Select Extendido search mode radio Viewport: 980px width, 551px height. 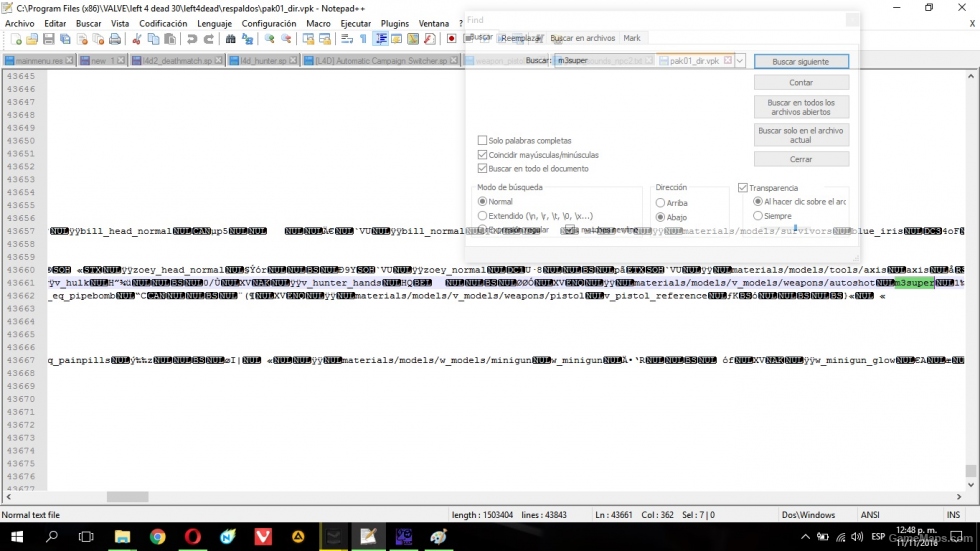(482, 216)
